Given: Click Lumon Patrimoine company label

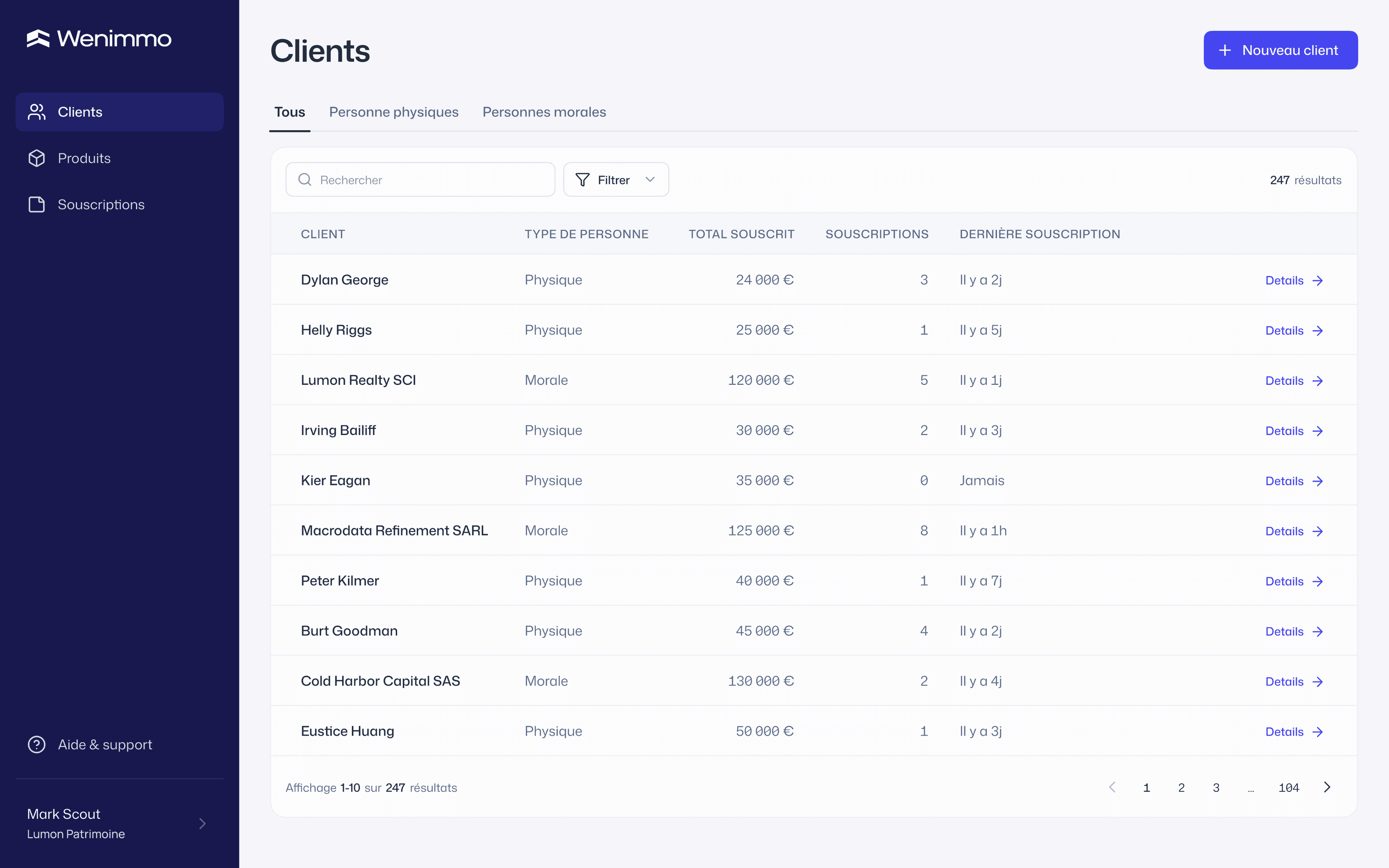Looking at the screenshot, I should pos(76,834).
